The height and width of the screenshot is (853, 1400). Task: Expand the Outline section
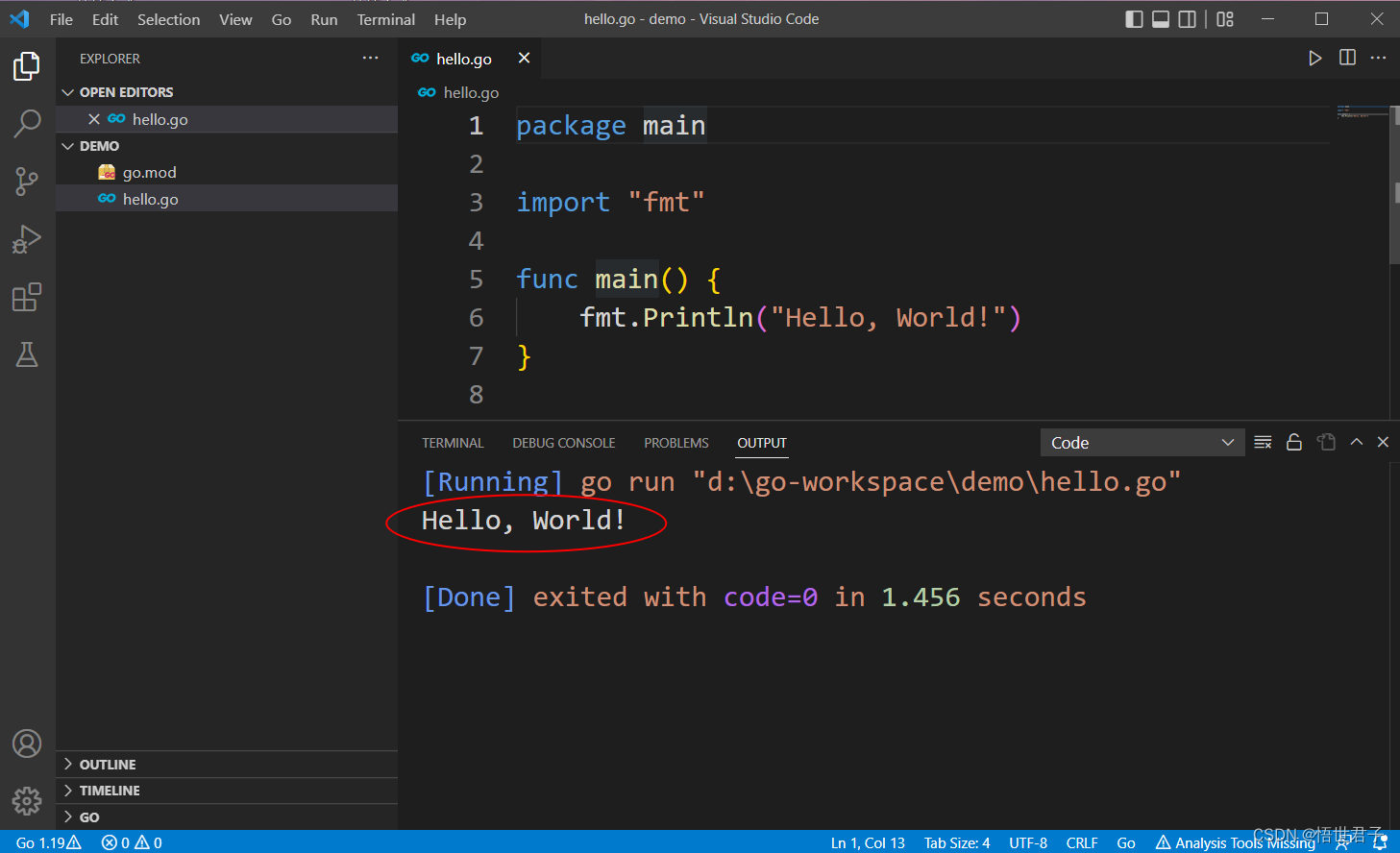click(x=108, y=765)
